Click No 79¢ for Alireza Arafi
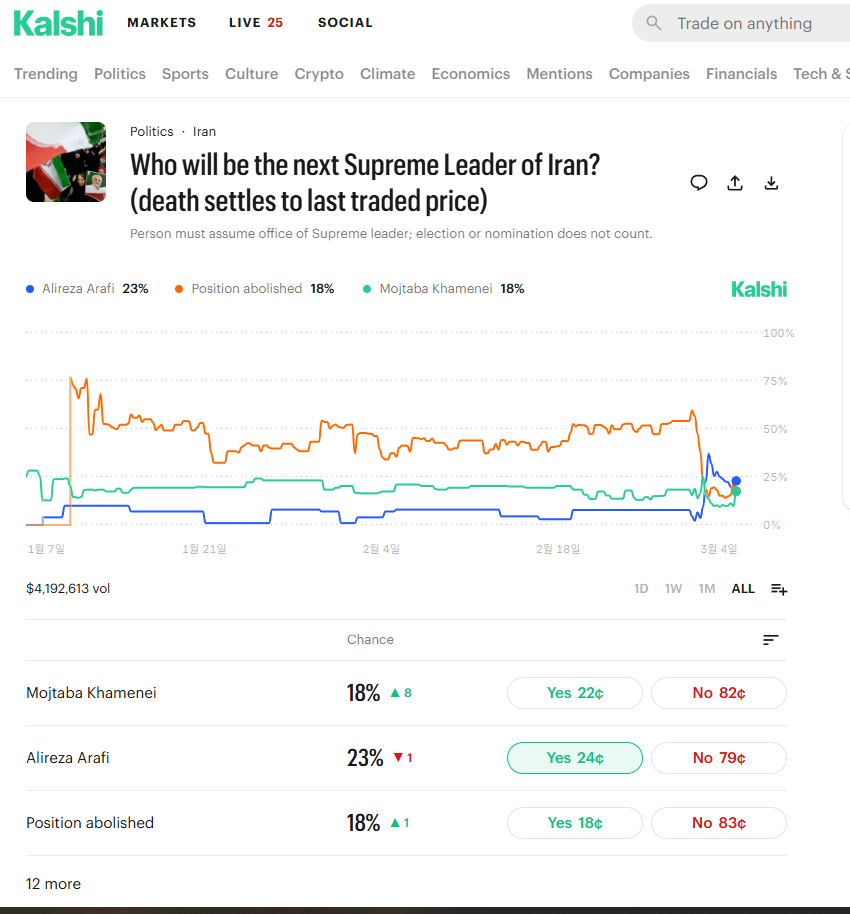Screen dimensions: 850x914 (x=719, y=758)
